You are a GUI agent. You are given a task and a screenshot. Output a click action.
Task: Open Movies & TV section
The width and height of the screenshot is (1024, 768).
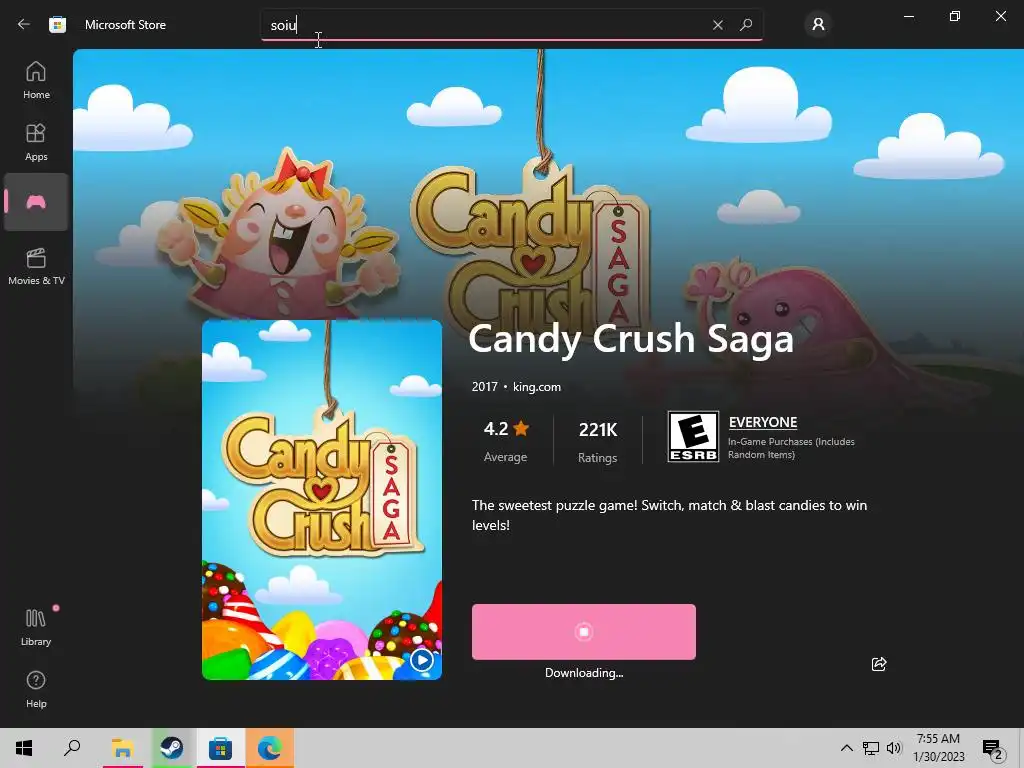[36, 266]
